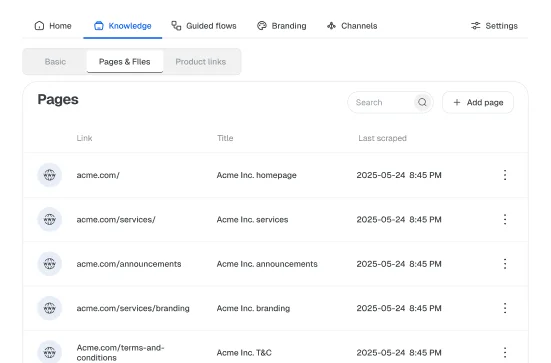This screenshot has width=551, height=363.
Task: Click the globe icon for acme.com/services/
Action: click(x=50, y=219)
